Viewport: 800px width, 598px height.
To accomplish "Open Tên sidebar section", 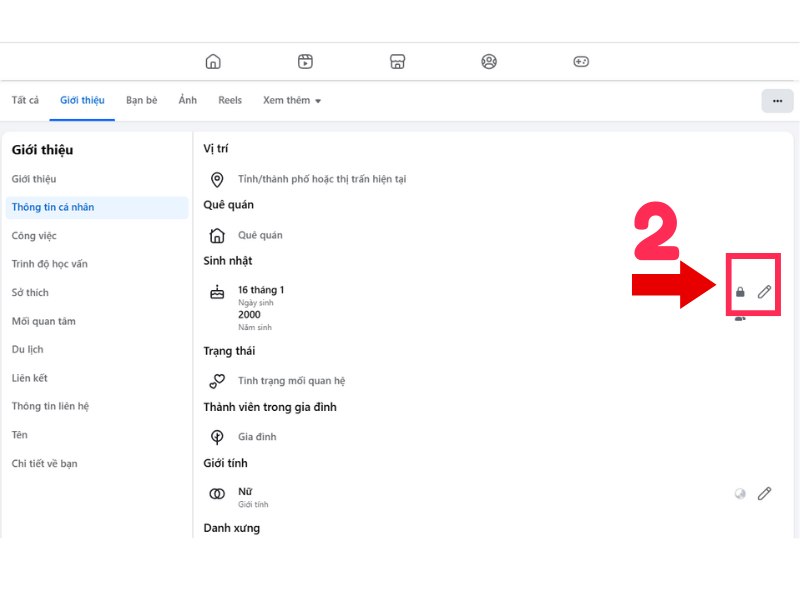I will click(19, 435).
